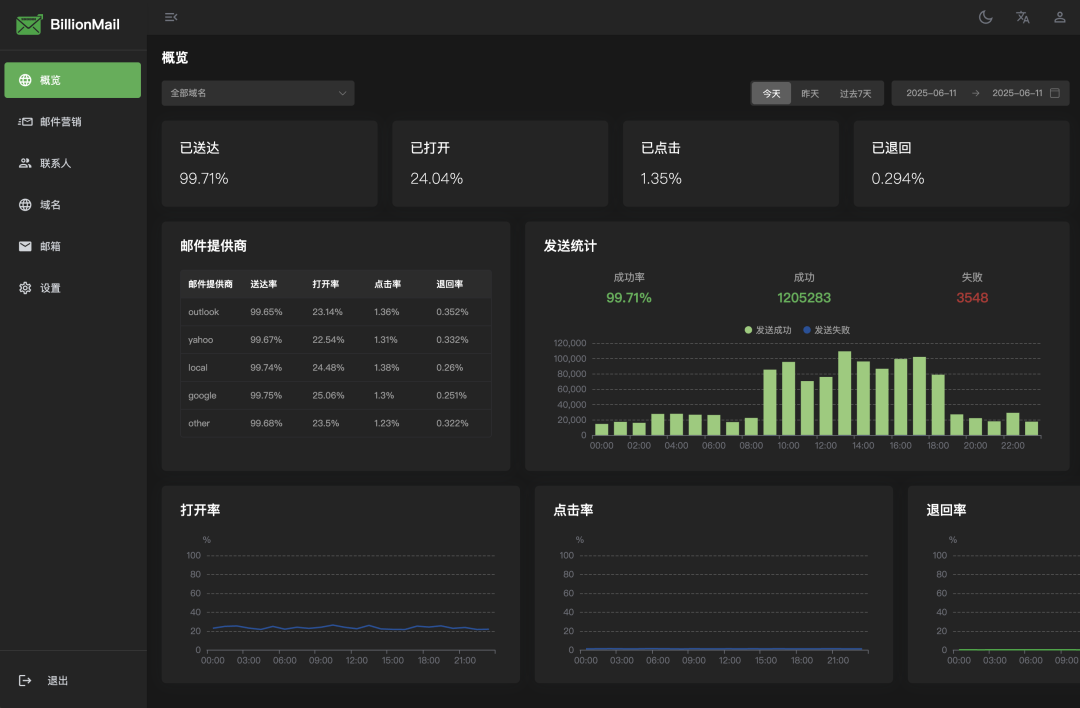Toggle 发送成功 legend green dot
This screenshot has width=1080, height=708.
[748, 330]
